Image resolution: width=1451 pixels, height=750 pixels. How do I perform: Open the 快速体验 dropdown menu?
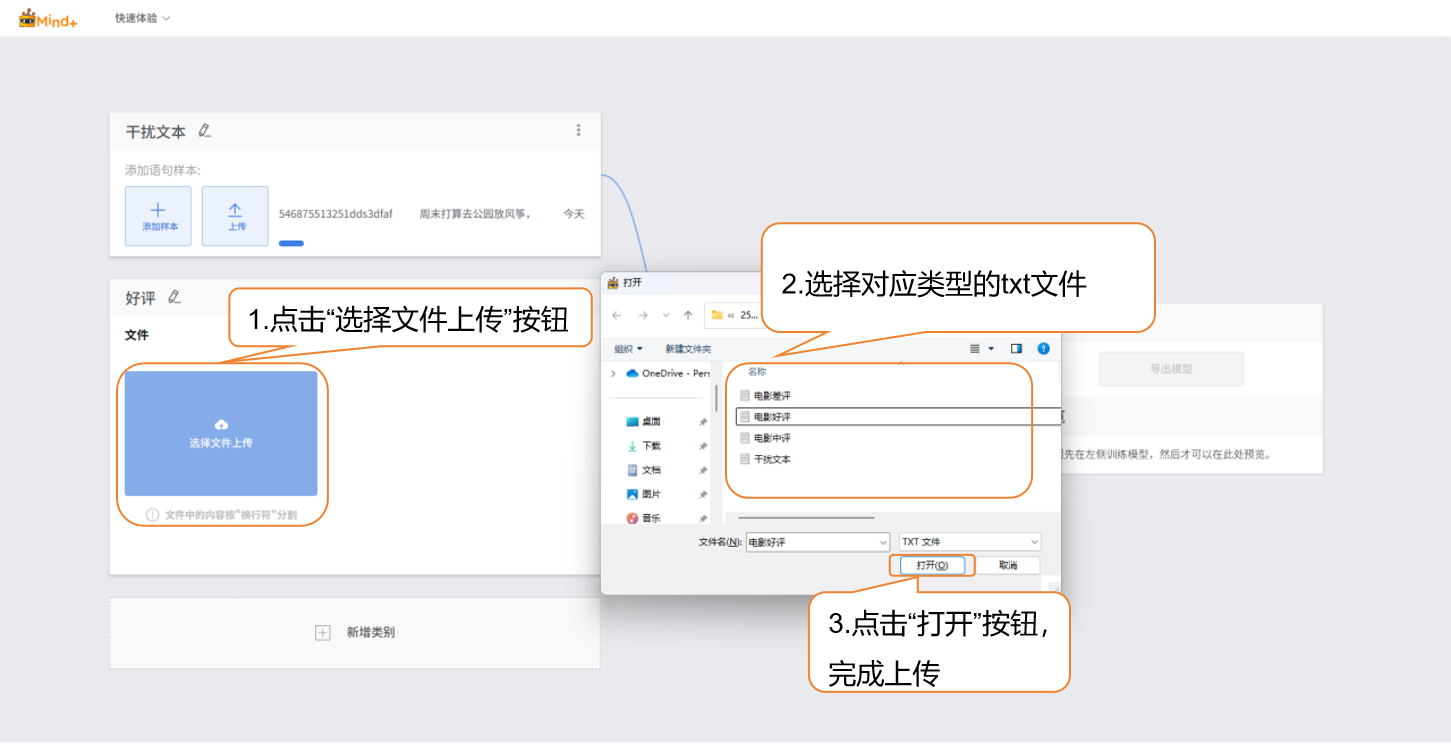tap(142, 18)
